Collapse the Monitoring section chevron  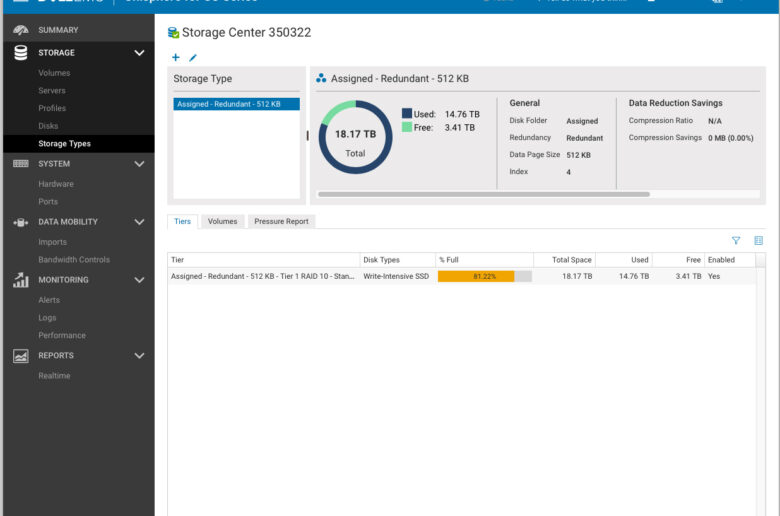point(139,280)
